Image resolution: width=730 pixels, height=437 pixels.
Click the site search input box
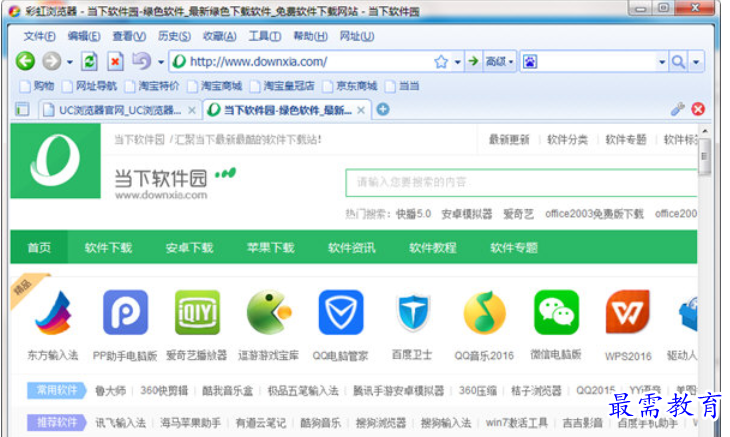[x=521, y=182]
